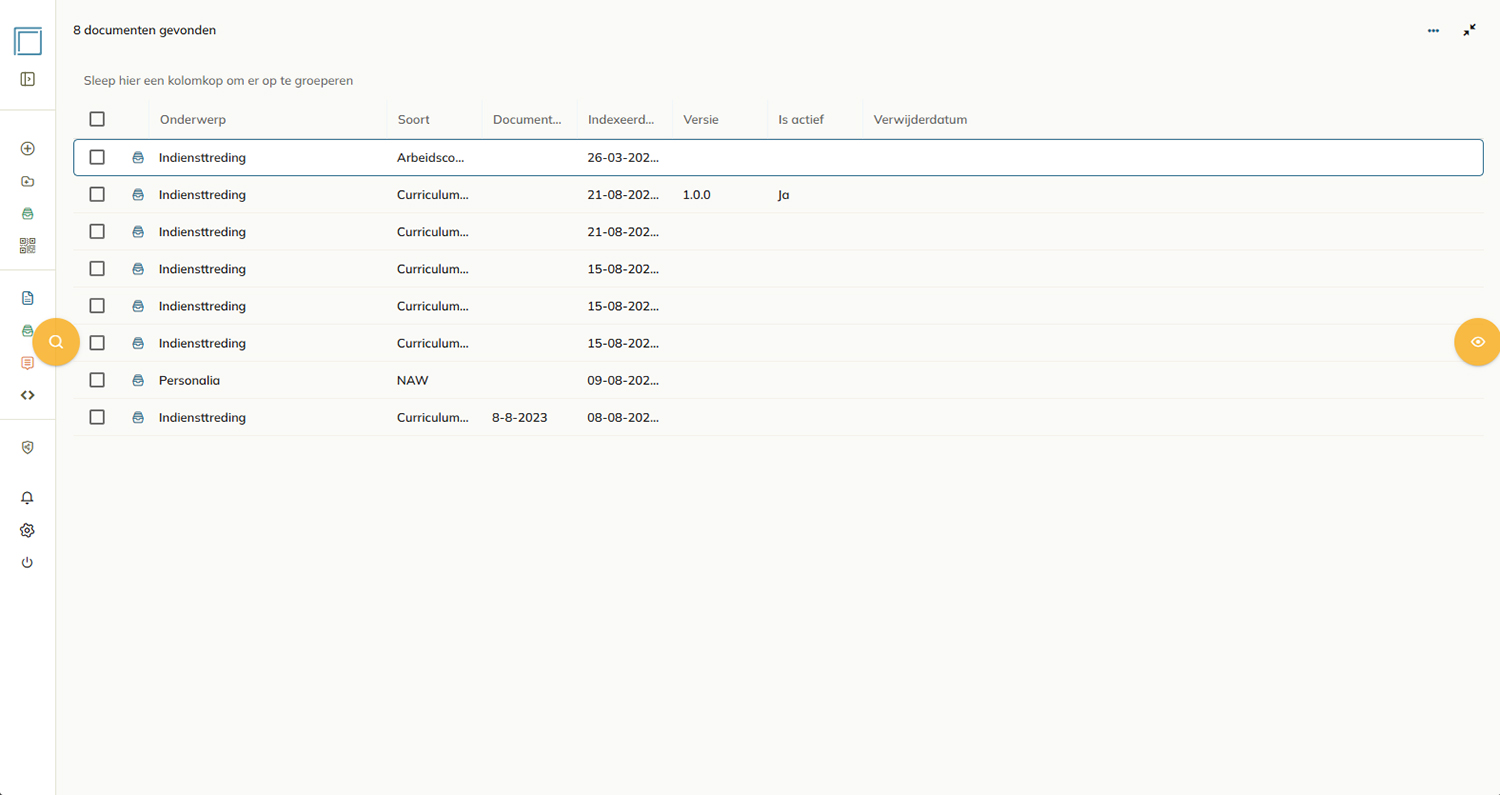Click the NAW type cell
This screenshot has width=1500, height=795.
(x=413, y=380)
